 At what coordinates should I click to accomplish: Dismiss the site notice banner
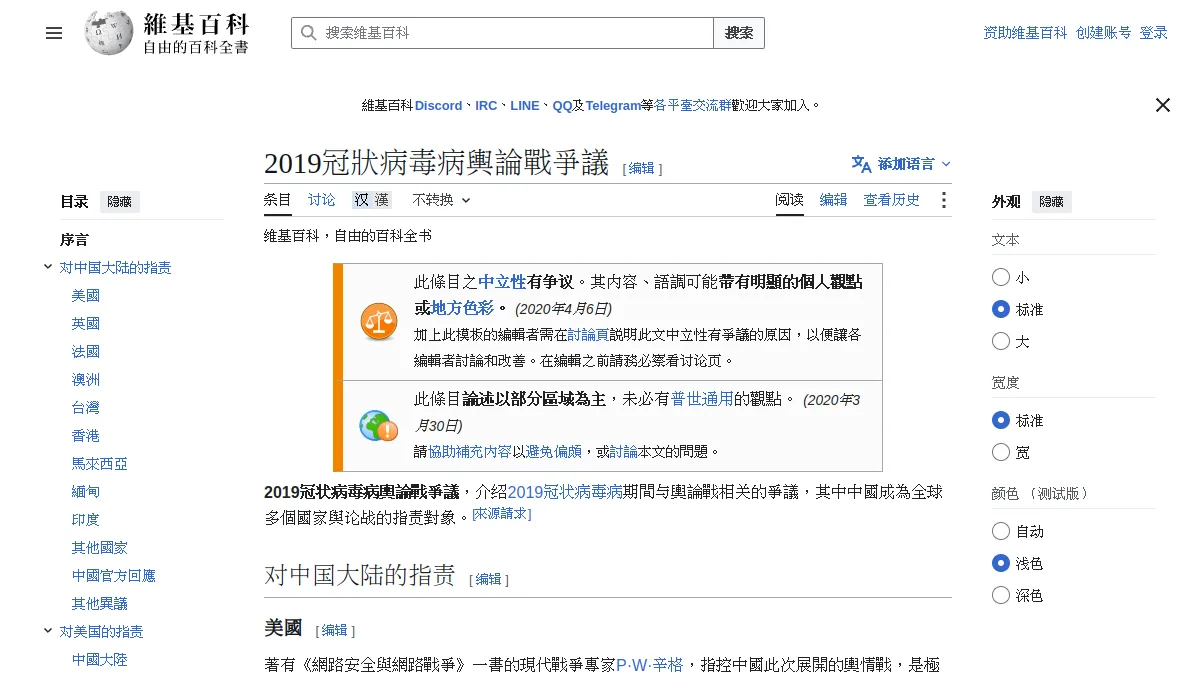coord(1162,105)
